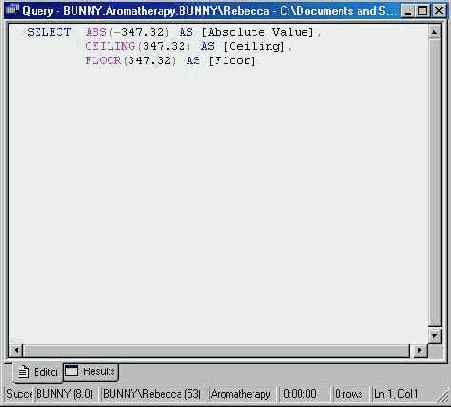The image size is (451, 407).
Task: Click the left arrow of the horizontal scrollbar
Action: click(16, 350)
